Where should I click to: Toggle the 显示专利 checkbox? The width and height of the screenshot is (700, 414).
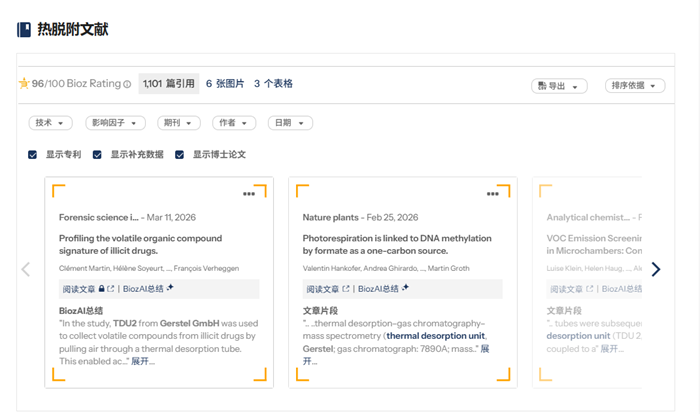33,155
